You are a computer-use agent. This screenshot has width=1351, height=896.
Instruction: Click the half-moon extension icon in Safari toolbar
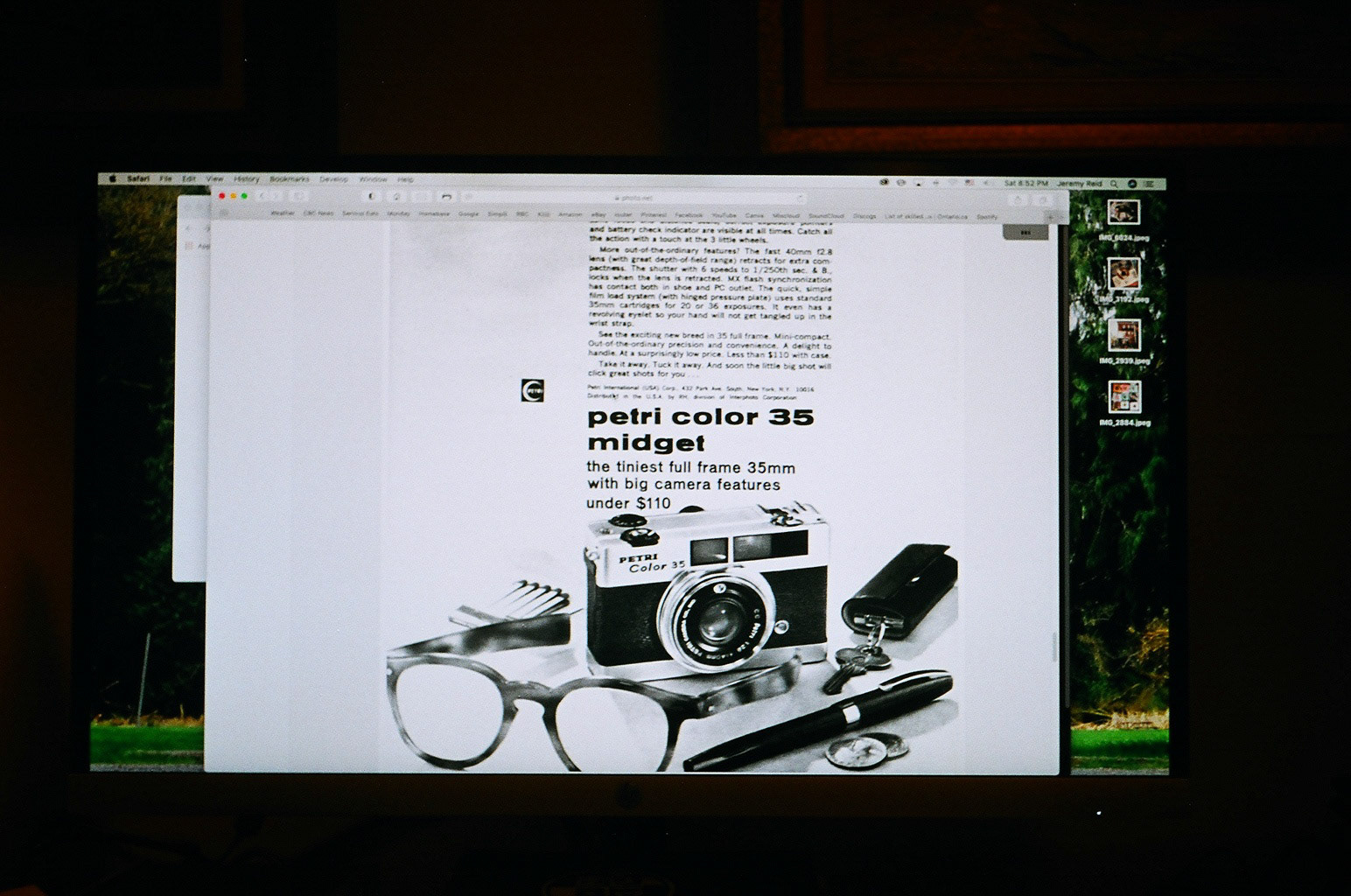click(371, 196)
